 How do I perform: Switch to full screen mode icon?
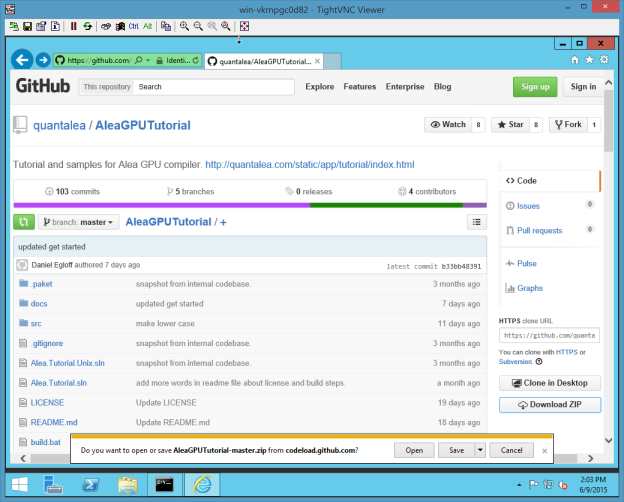[x=244, y=26]
